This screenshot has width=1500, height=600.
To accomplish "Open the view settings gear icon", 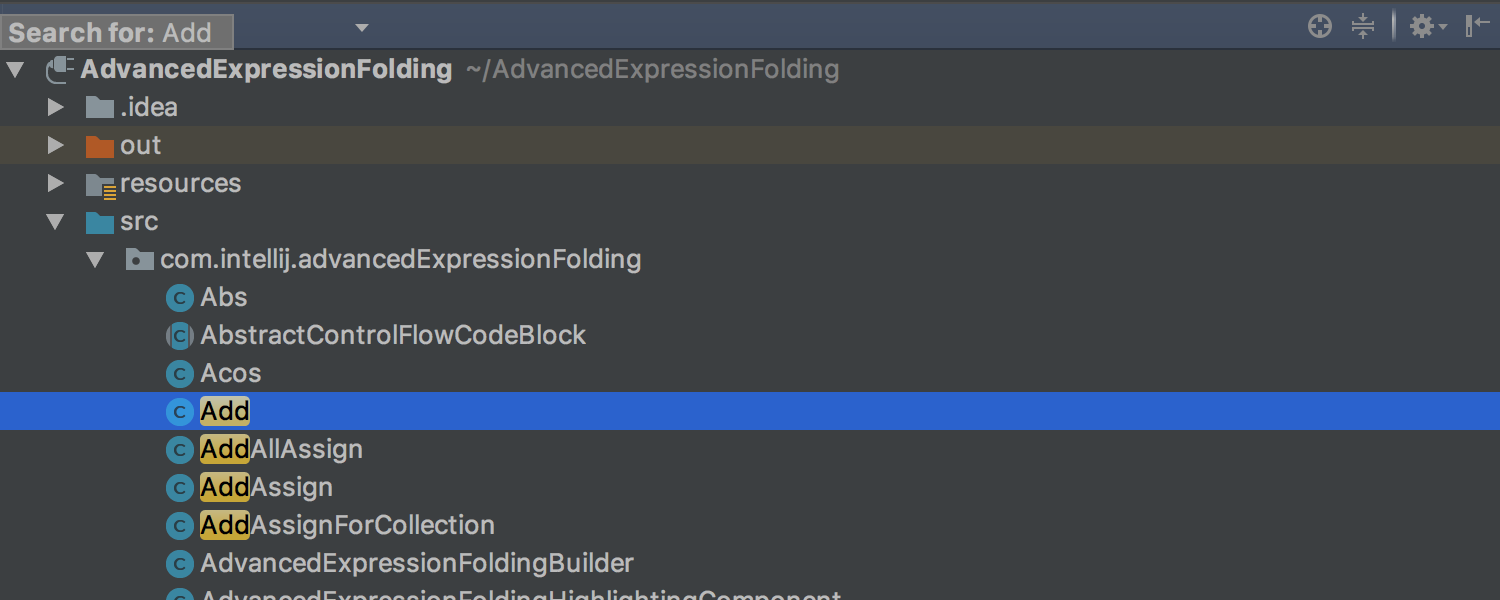I will 1420,27.
